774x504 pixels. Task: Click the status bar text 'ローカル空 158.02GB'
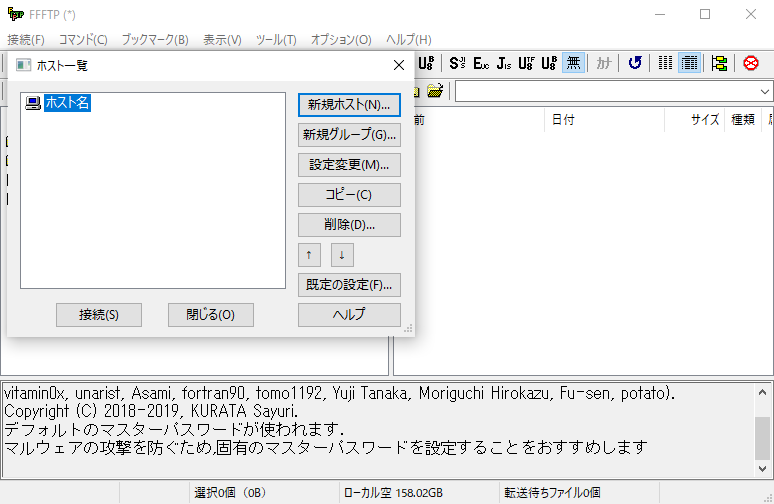(x=393, y=493)
